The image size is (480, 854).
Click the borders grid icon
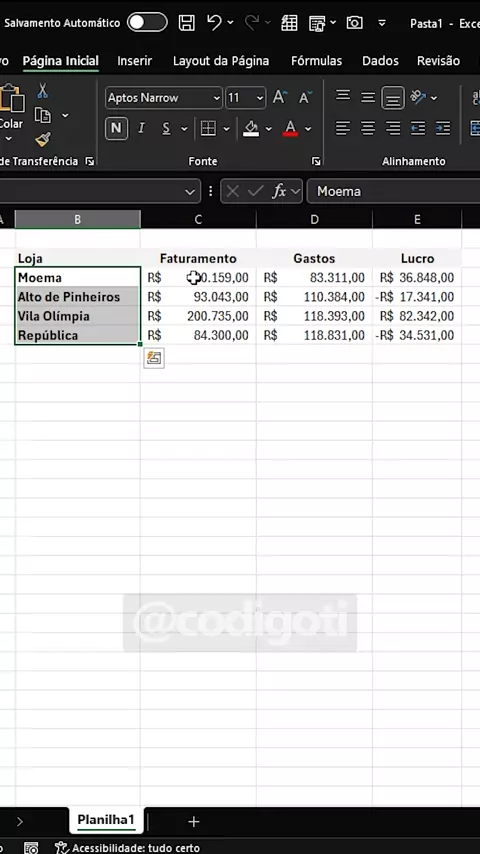coord(208,129)
